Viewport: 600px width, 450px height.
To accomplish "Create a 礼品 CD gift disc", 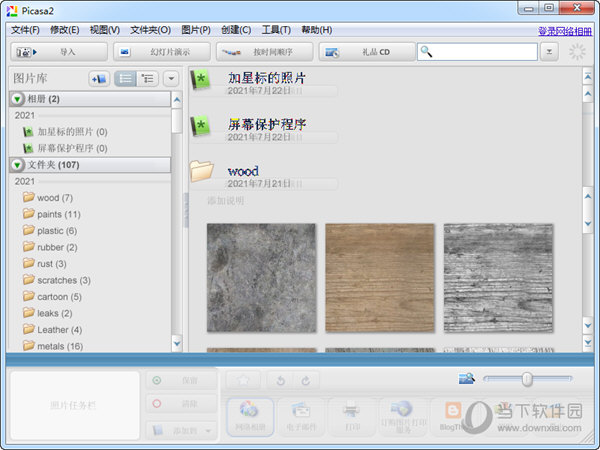I will (365, 51).
